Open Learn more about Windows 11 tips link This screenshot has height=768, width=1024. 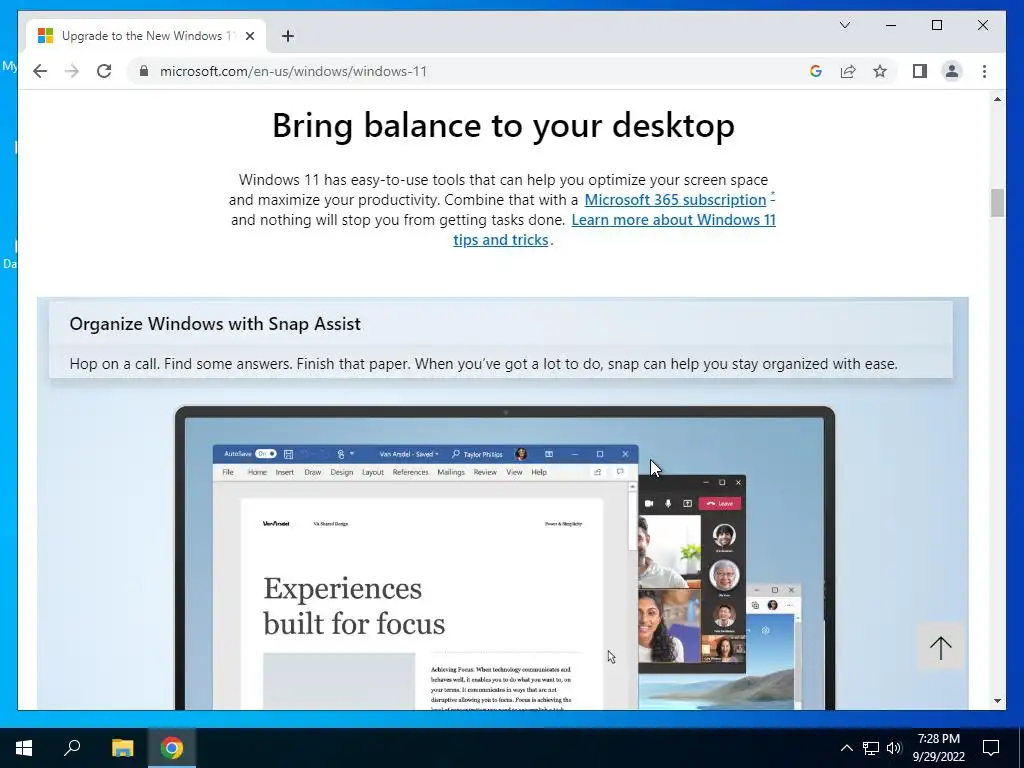615,230
